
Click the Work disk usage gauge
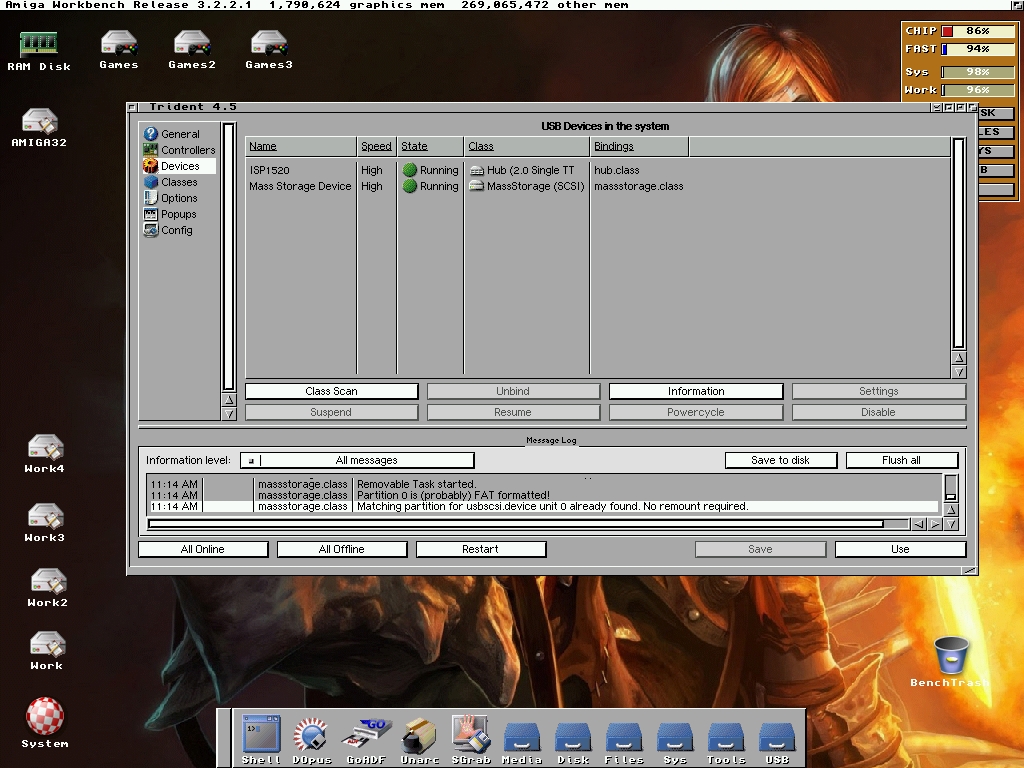click(978, 90)
